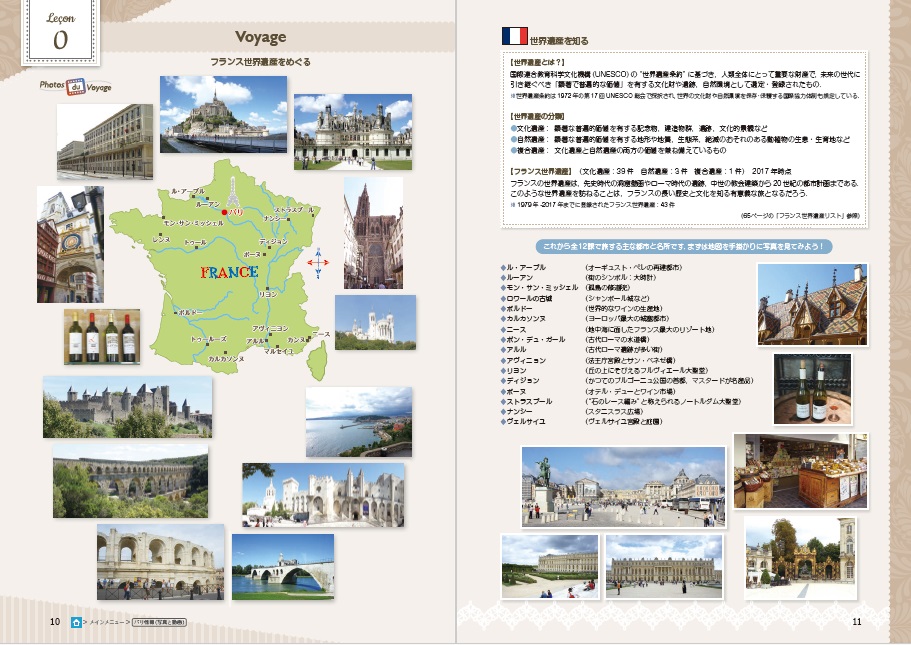The image size is (911, 645).
Task: Open the Rouen clock tower photo
Action: tap(70, 244)
